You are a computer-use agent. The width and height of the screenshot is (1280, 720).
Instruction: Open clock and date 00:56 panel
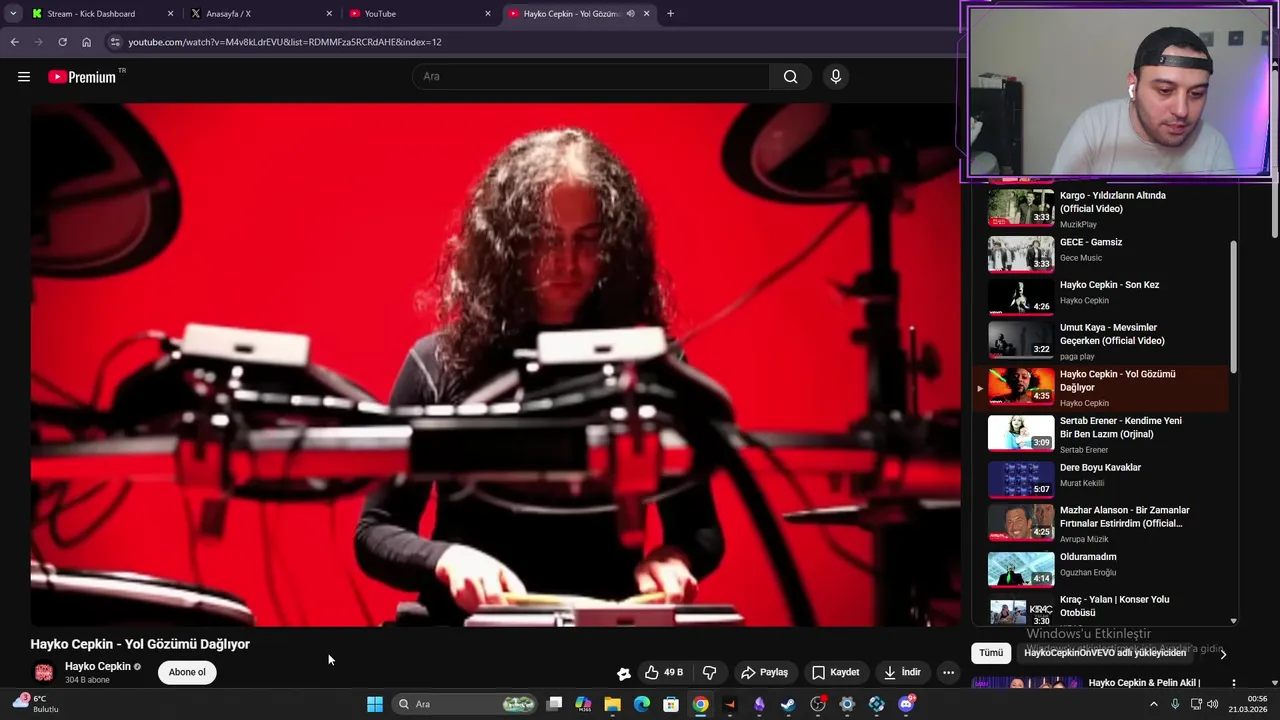[x=1250, y=704]
